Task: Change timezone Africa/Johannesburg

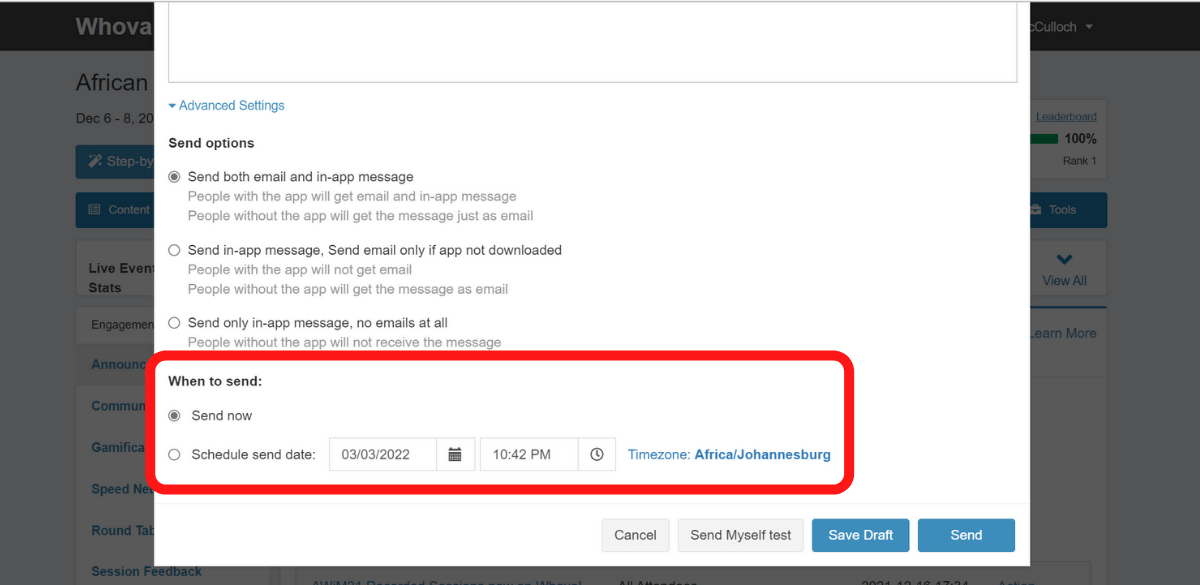Action: pos(761,455)
